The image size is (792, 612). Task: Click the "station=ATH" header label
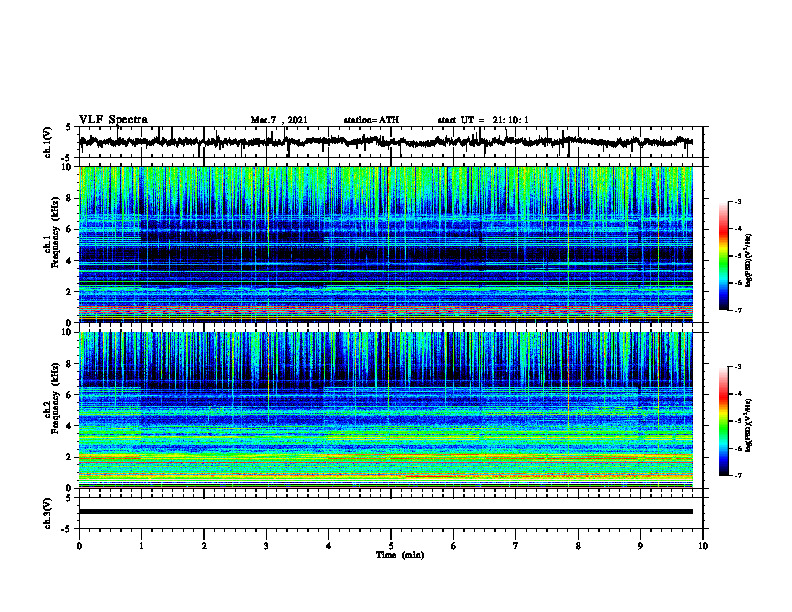tap(371, 120)
